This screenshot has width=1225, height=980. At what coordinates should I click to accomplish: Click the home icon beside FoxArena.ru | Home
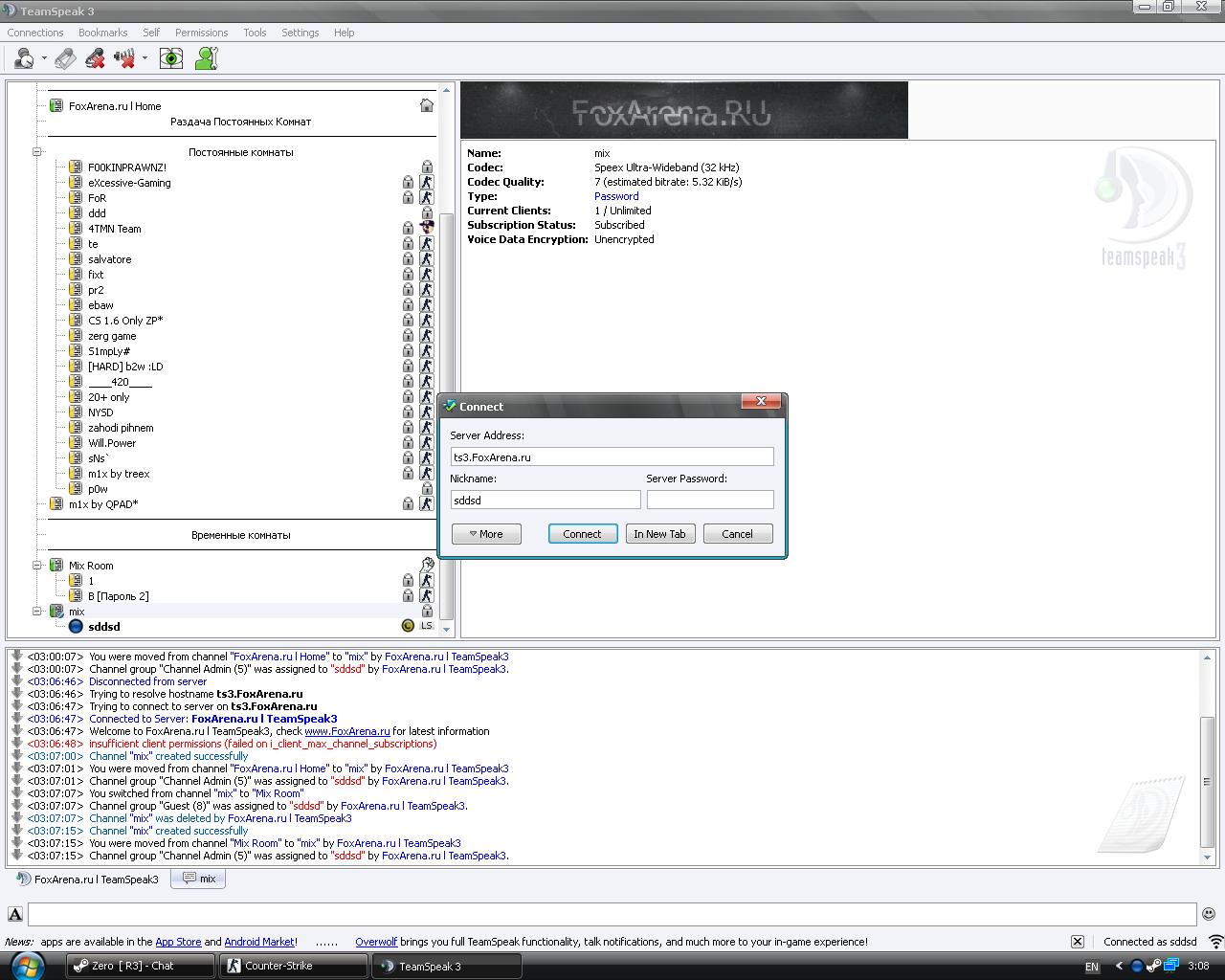(427, 105)
